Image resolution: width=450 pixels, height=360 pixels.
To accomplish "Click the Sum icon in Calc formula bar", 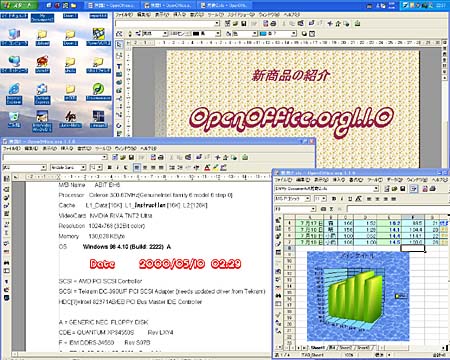I will [x=331, y=209].
